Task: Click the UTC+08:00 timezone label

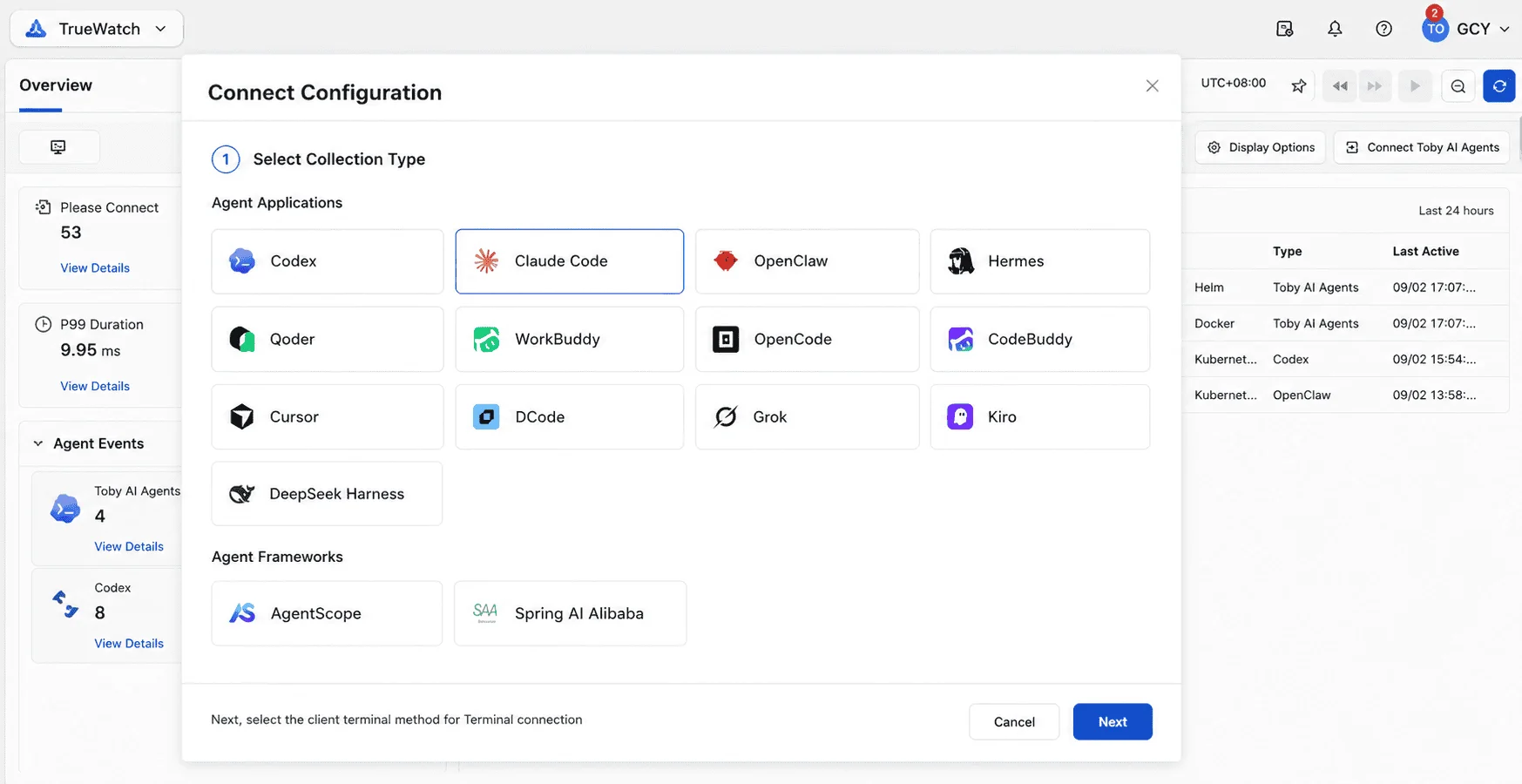Action: (1234, 84)
